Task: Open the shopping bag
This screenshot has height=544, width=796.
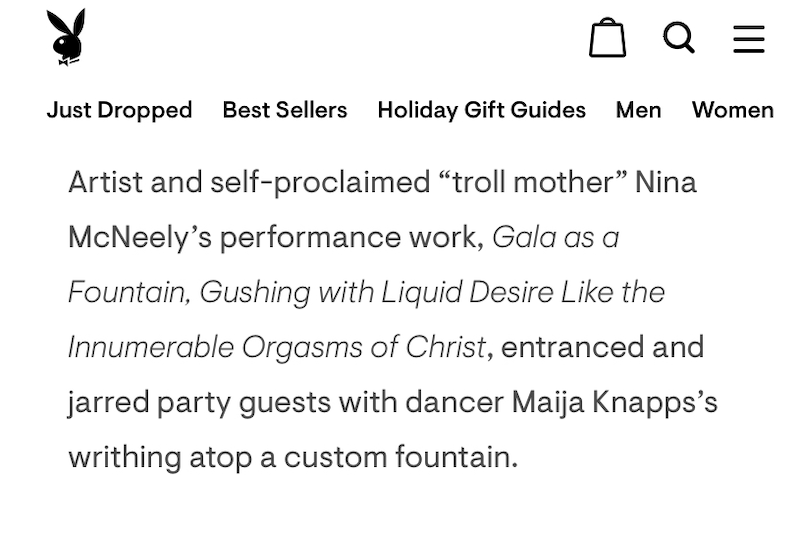Action: (607, 38)
